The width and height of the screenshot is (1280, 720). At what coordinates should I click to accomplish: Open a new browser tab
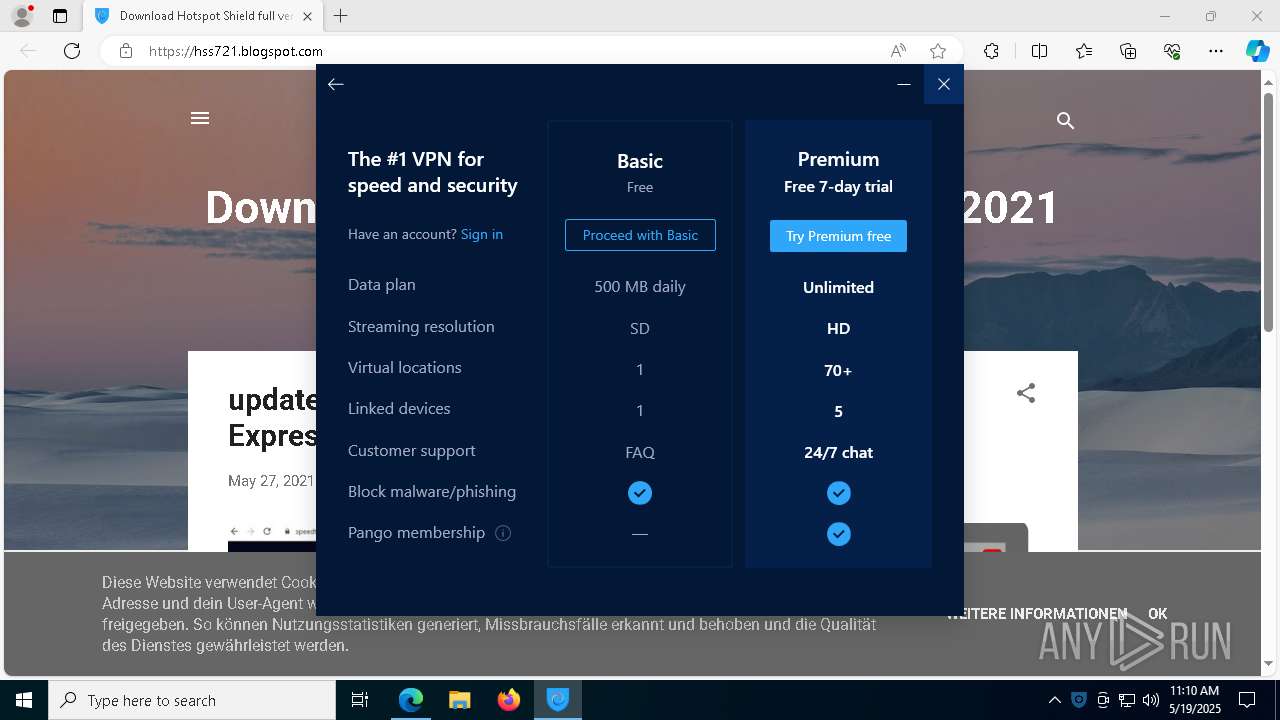[x=341, y=16]
